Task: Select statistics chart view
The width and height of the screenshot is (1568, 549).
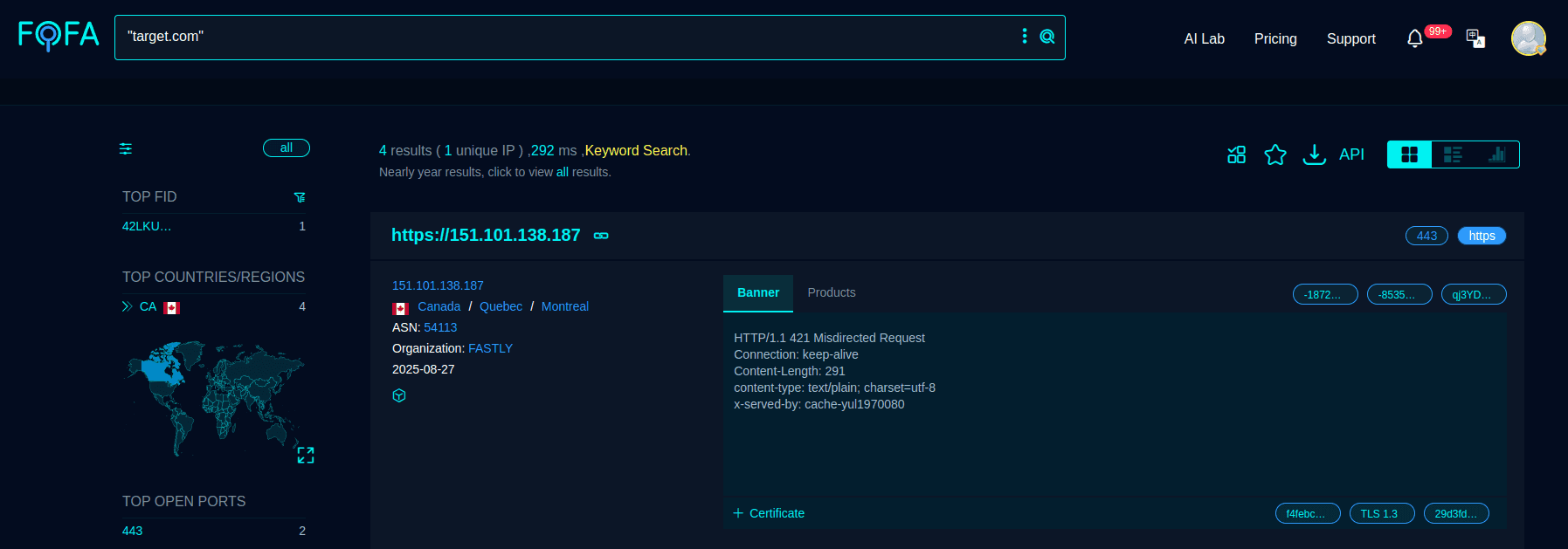Action: [x=1496, y=154]
